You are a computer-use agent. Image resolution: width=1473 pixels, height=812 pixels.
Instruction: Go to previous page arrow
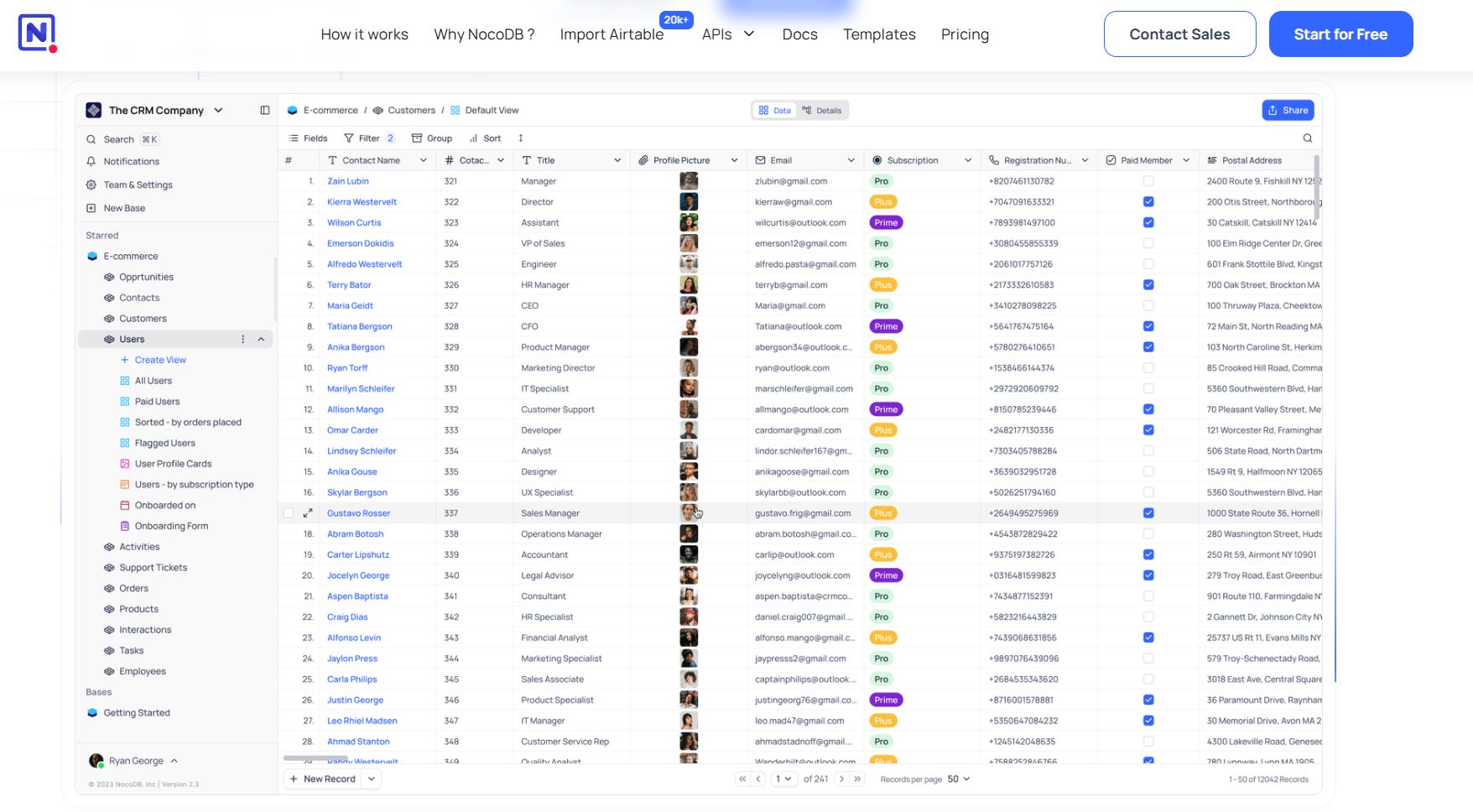758,779
